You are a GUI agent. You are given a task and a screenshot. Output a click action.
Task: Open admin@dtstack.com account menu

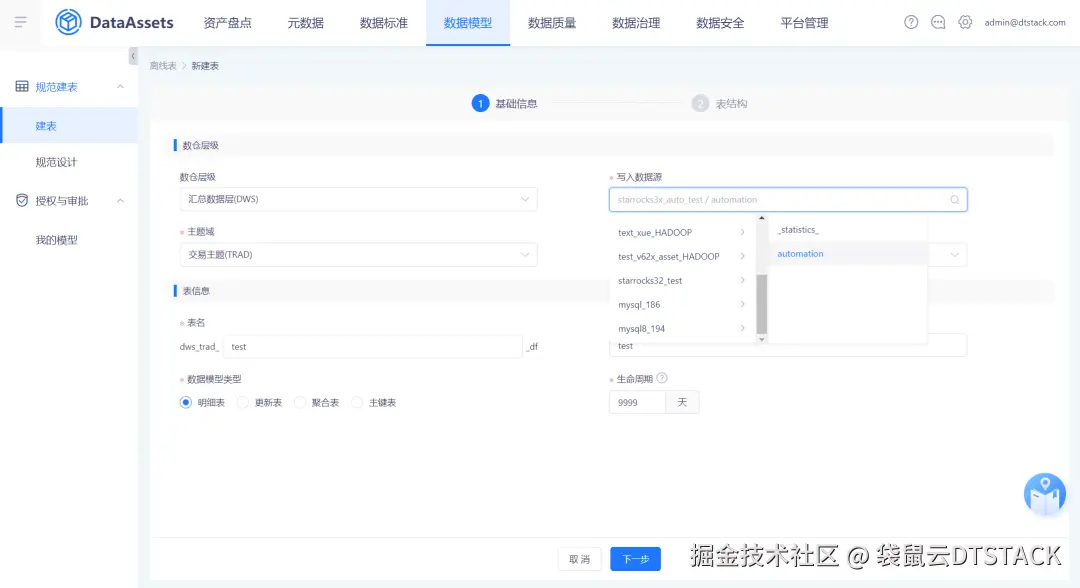(x=1024, y=22)
